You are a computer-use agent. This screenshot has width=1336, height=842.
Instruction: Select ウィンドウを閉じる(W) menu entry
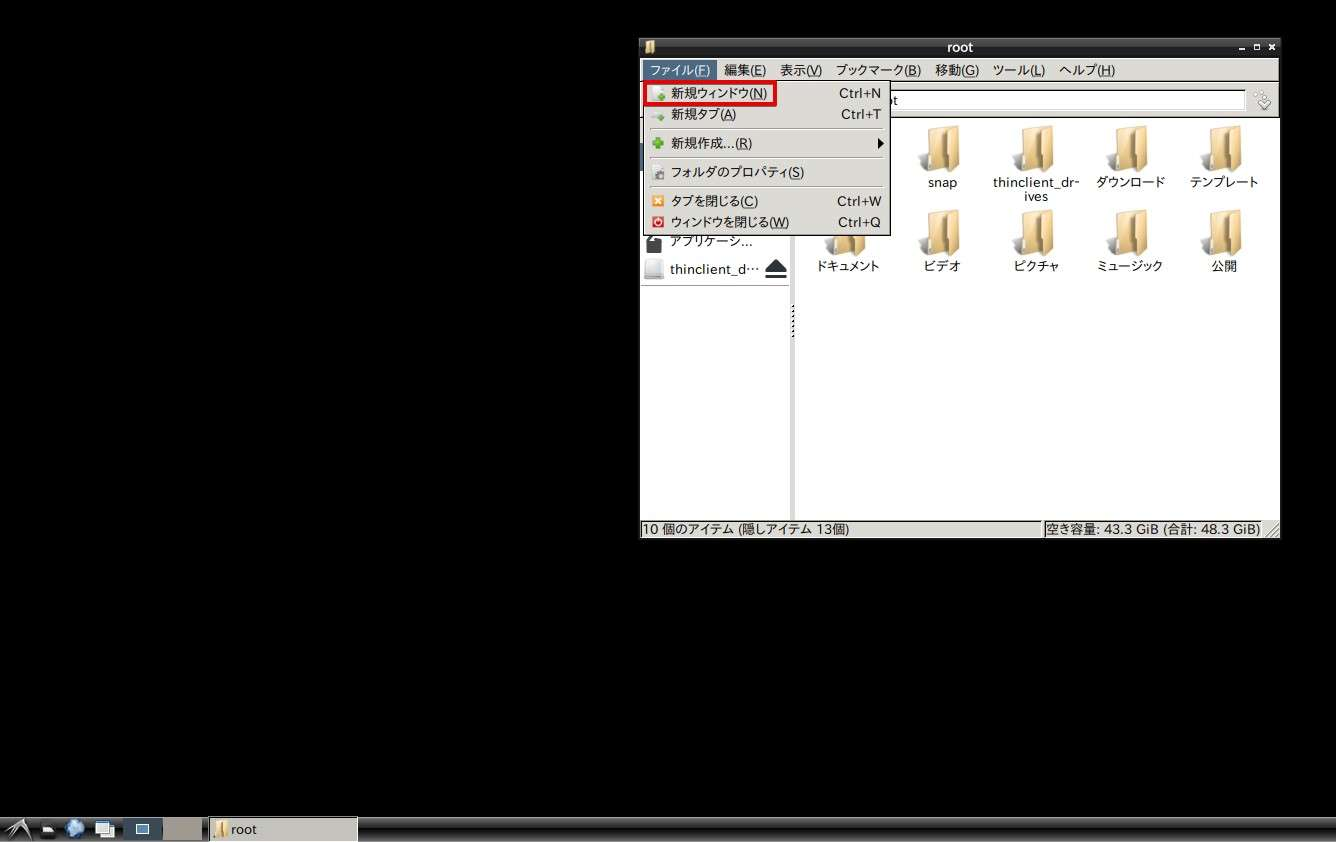click(x=766, y=222)
